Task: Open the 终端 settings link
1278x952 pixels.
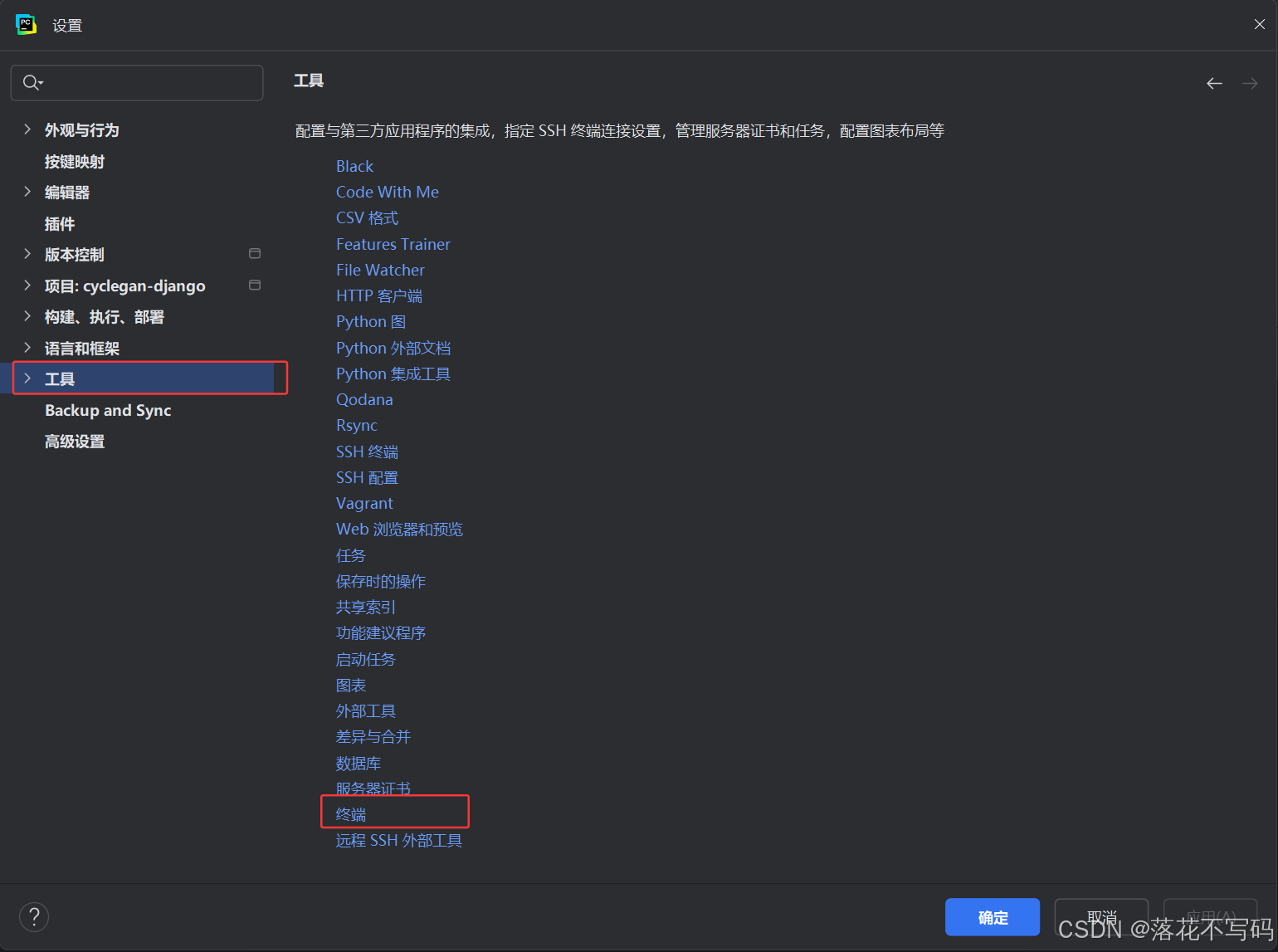Action: point(350,814)
